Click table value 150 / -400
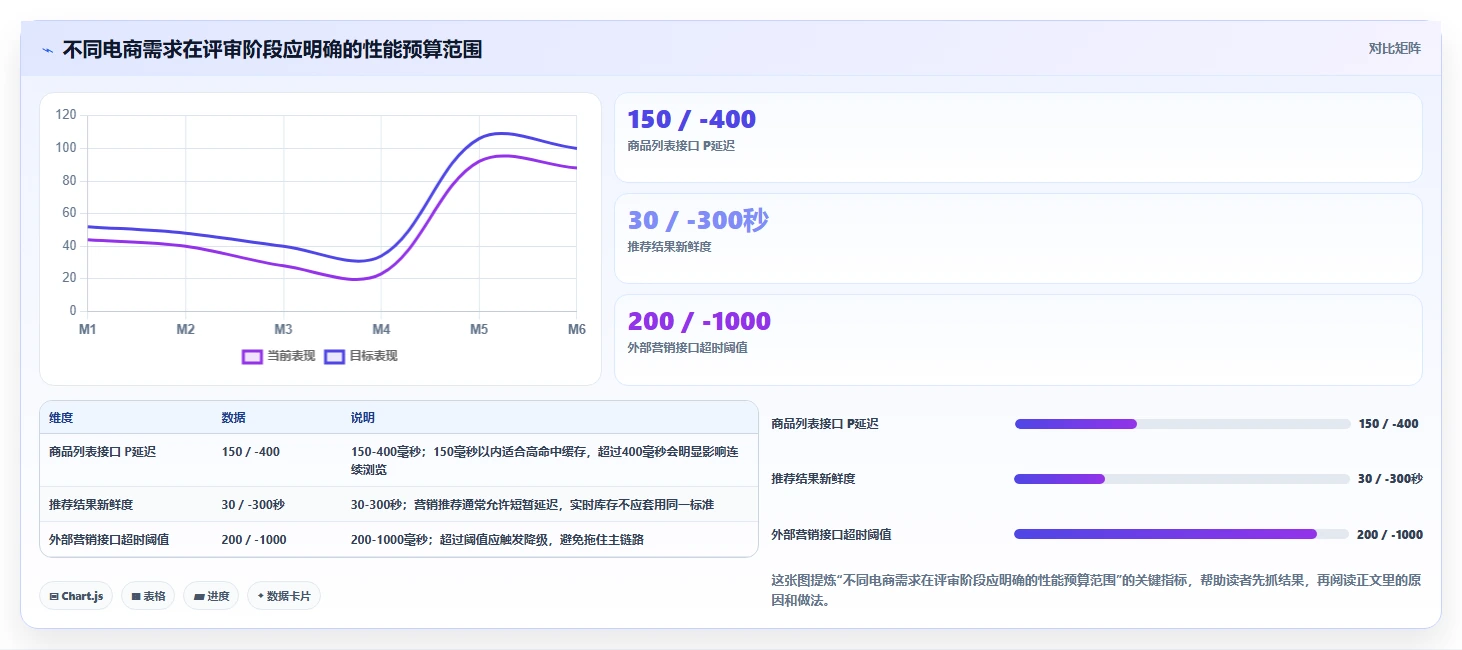Viewport: 1462px width, 650px height. (x=251, y=452)
